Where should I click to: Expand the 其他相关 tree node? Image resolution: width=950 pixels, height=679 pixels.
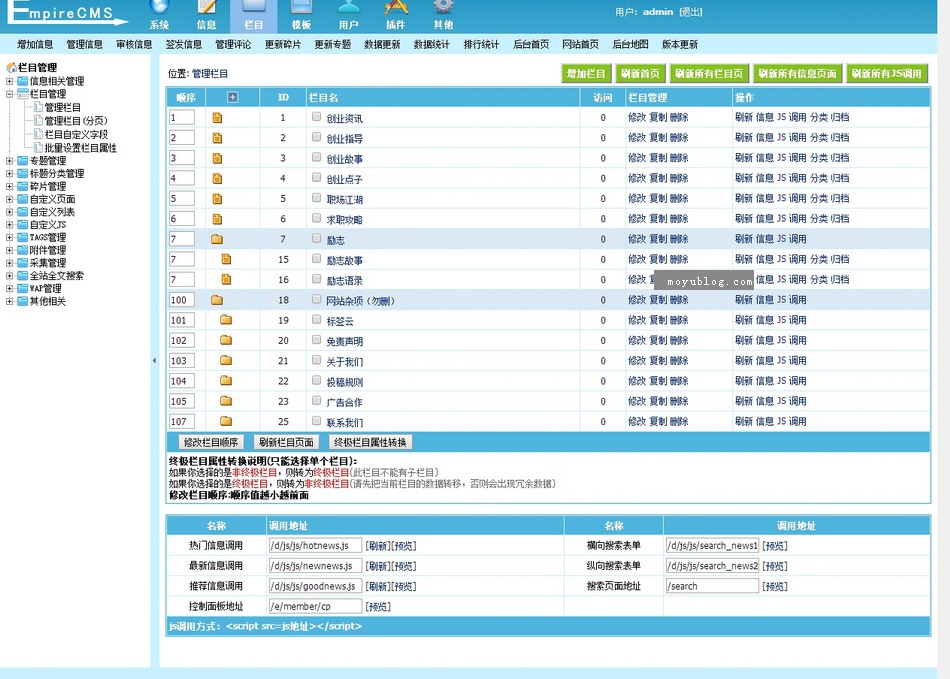tap(9, 301)
